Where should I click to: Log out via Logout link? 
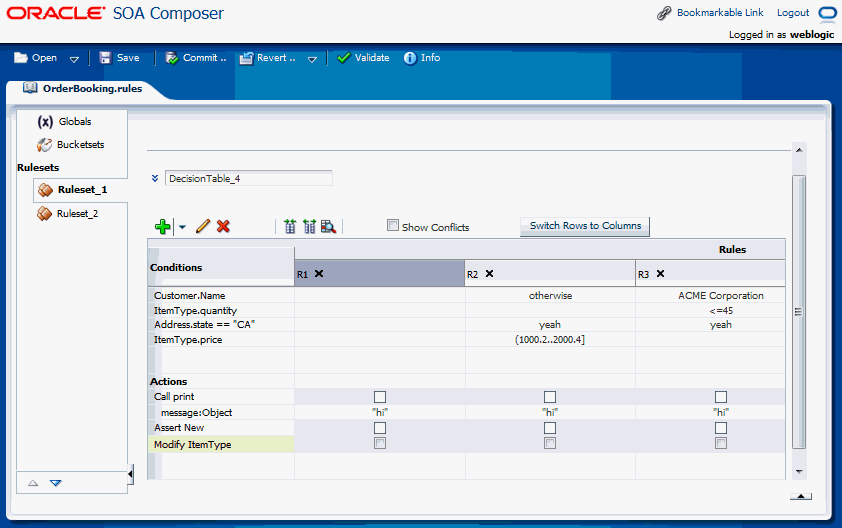click(793, 12)
